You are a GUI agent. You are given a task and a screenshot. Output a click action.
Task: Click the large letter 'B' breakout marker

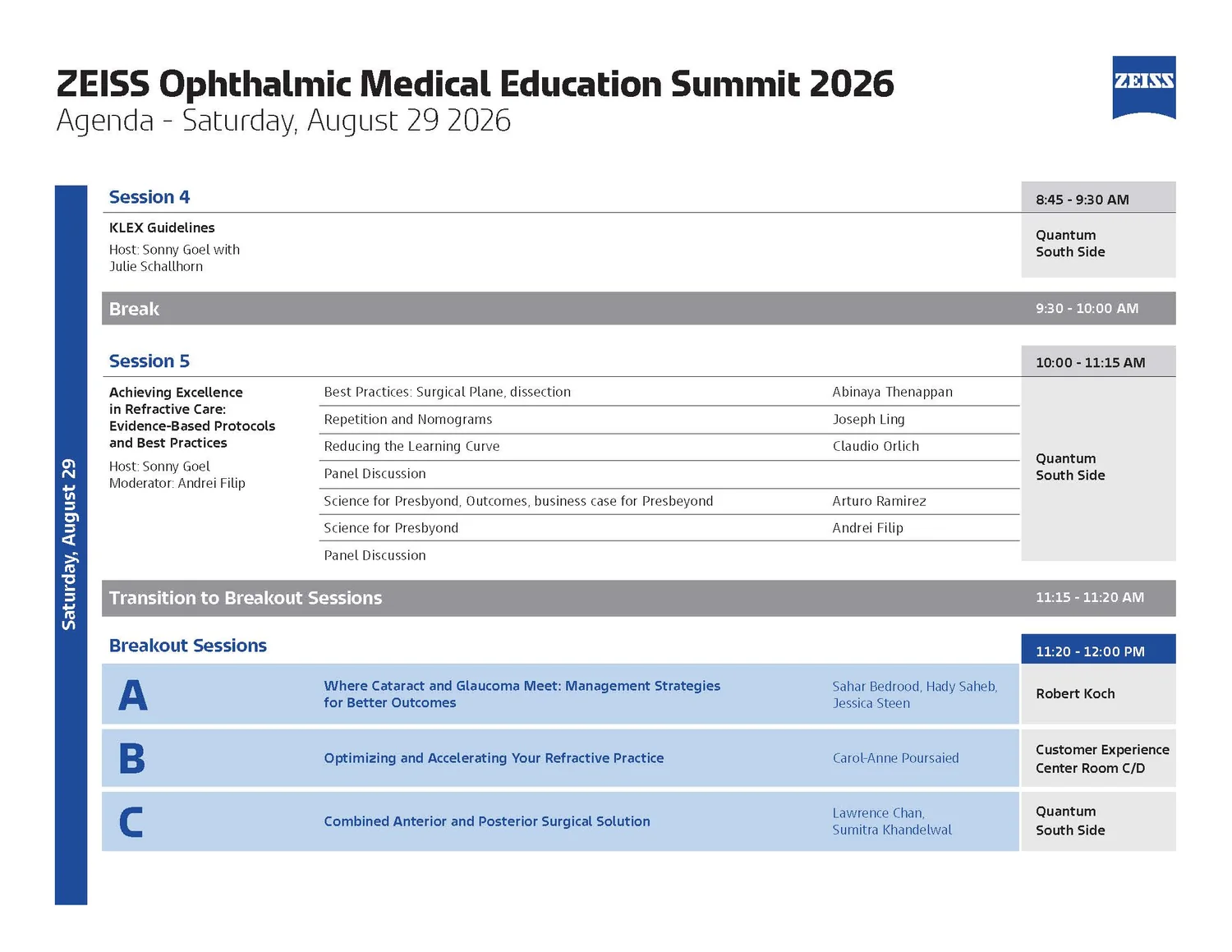131,758
